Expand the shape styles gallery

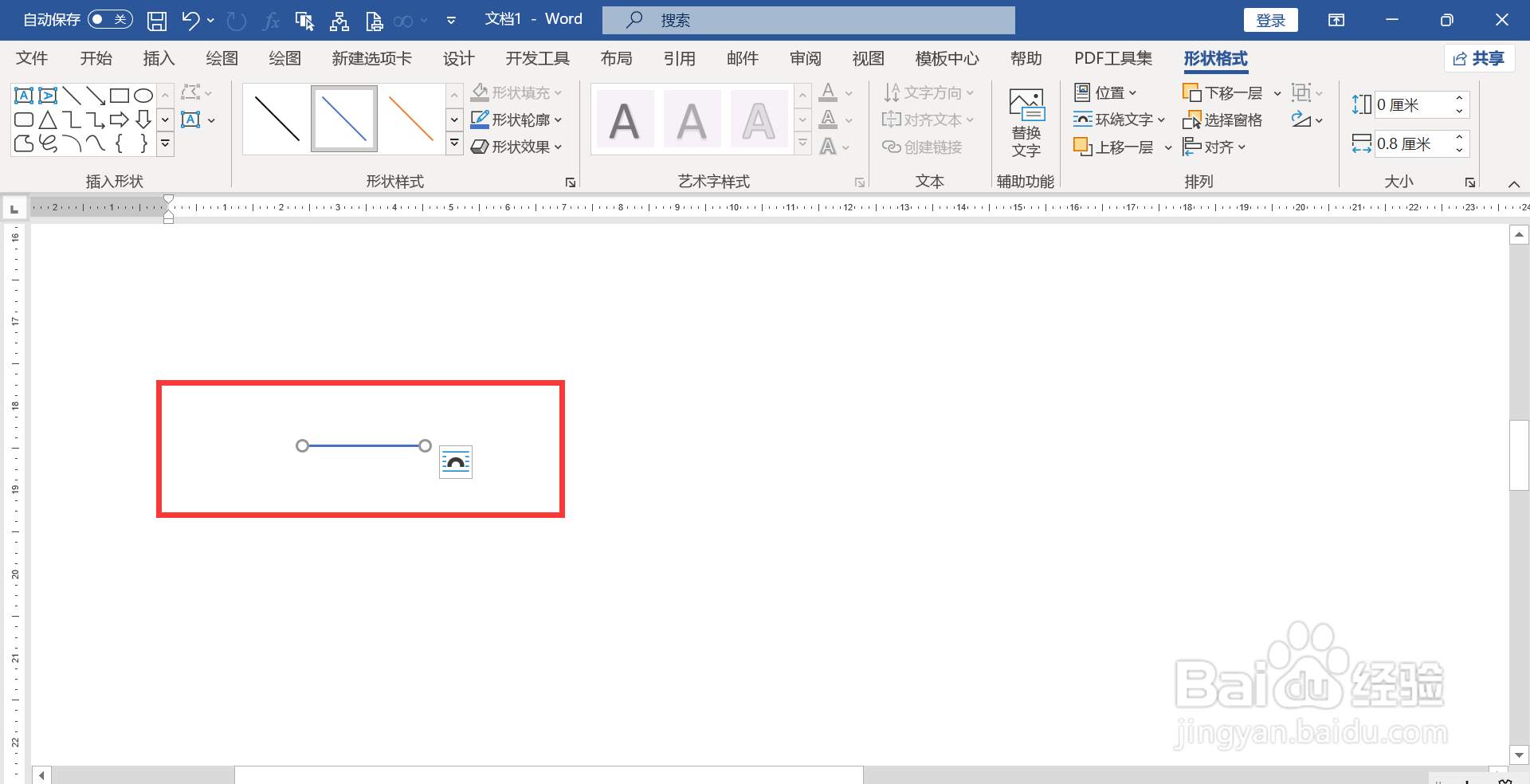[454, 144]
